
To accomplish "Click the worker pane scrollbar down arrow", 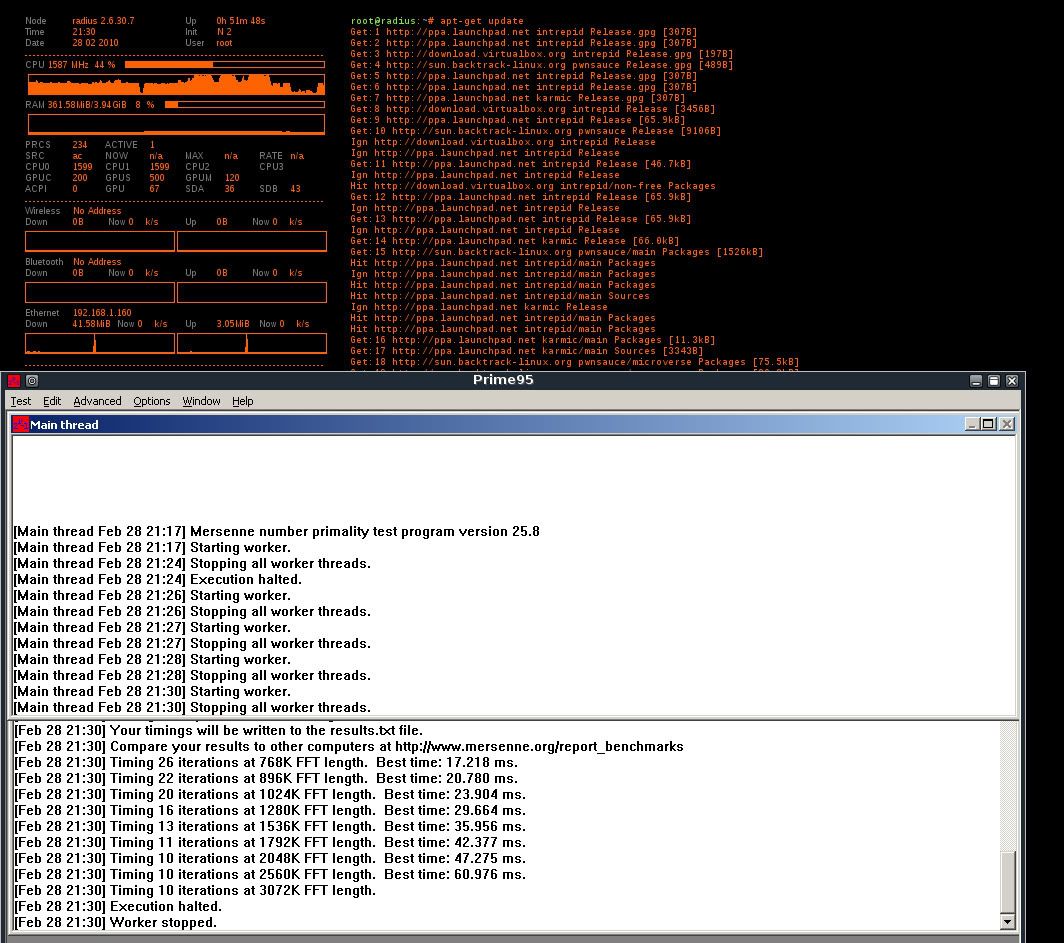I will pyautogui.click(x=1008, y=921).
